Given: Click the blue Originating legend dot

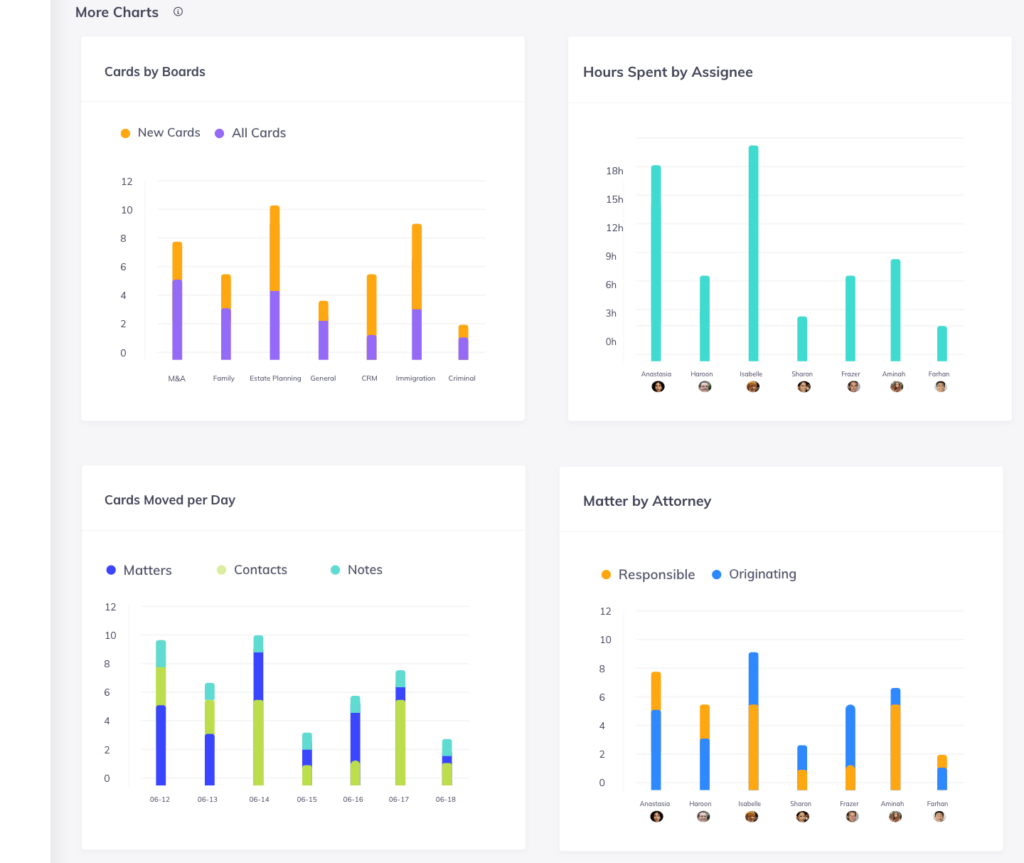Looking at the screenshot, I should pyautogui.click(x=716, y=575).
